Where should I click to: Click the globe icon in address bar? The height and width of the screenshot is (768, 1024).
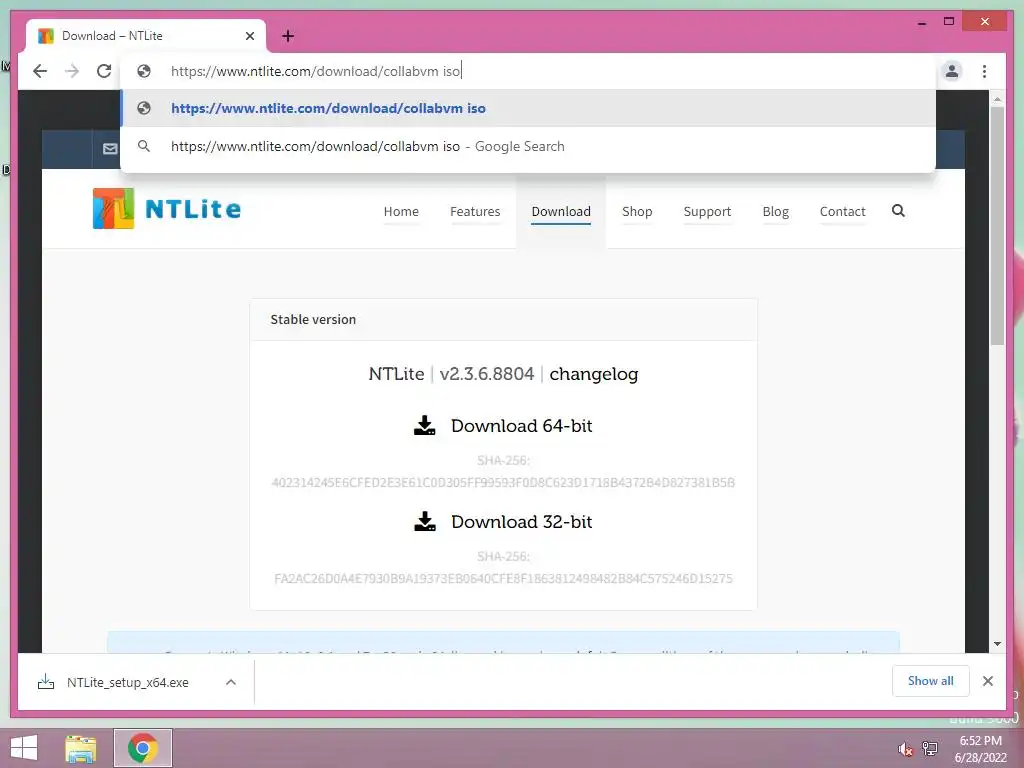click(144, 71)
